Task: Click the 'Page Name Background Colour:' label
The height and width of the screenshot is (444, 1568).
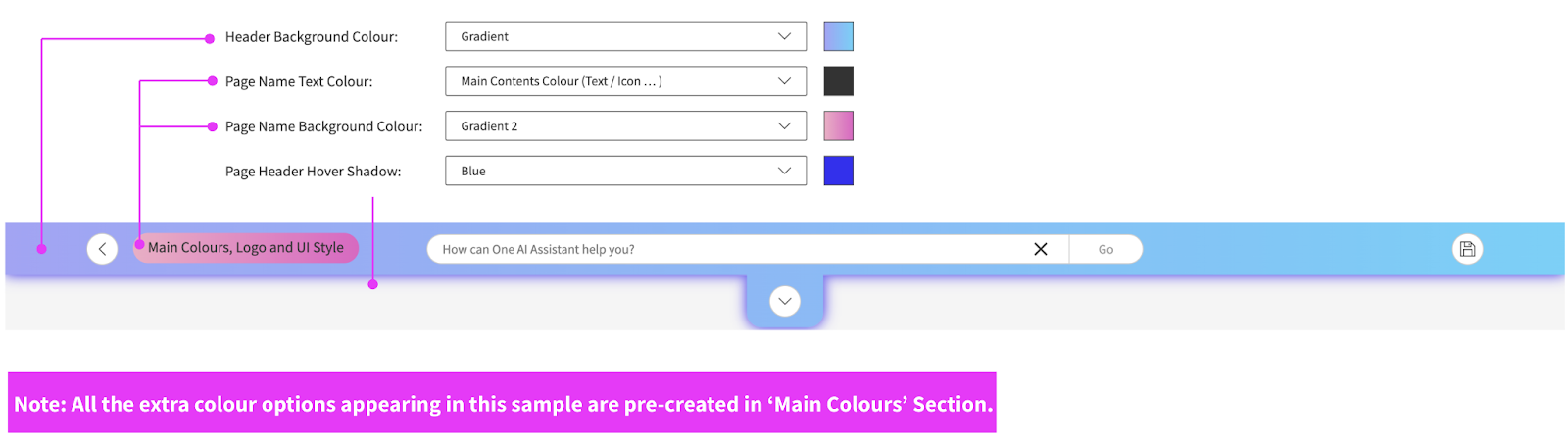Action: tap(323, 126)
